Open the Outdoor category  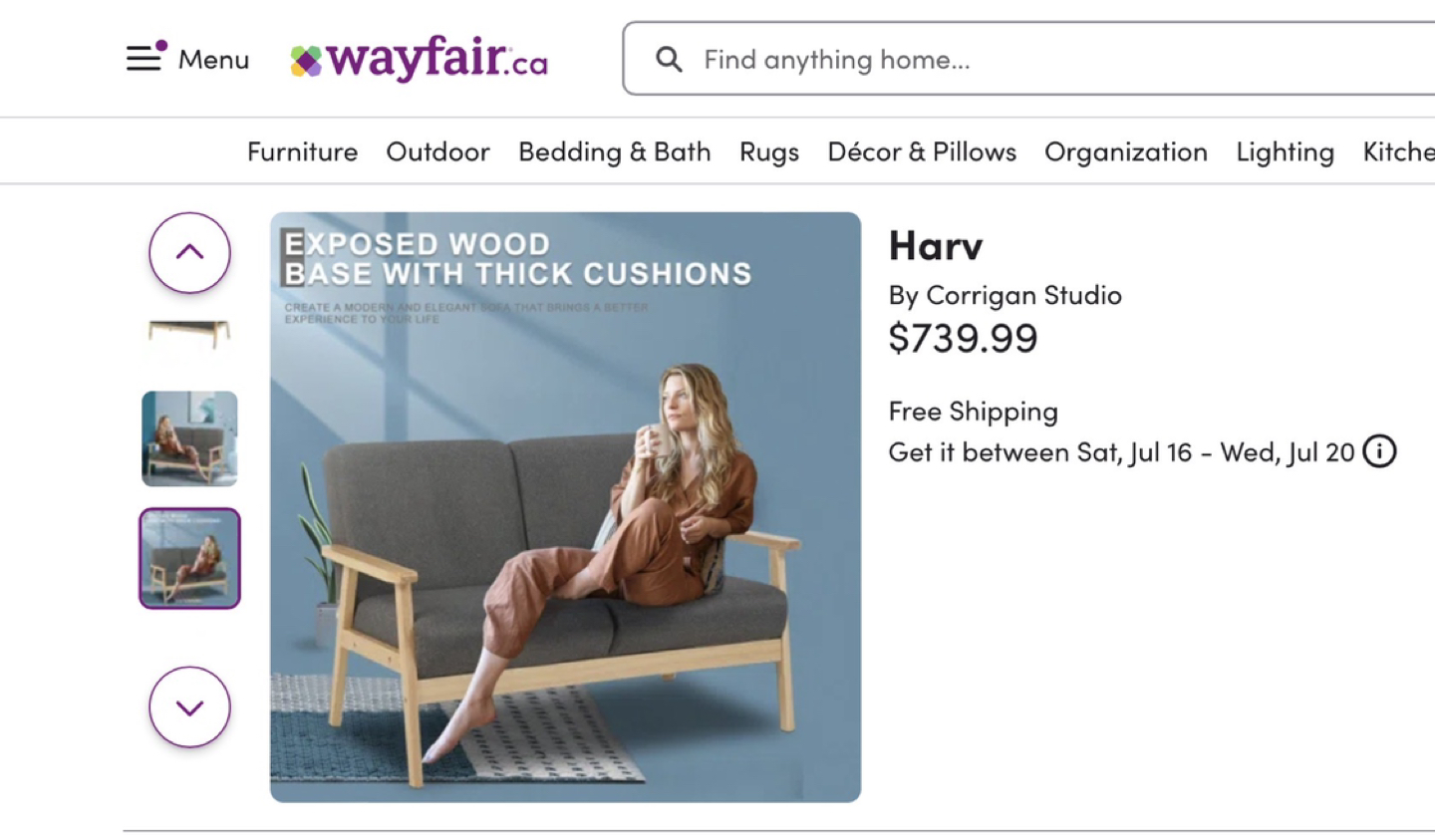pyautogui.click(x=437, y=151)
